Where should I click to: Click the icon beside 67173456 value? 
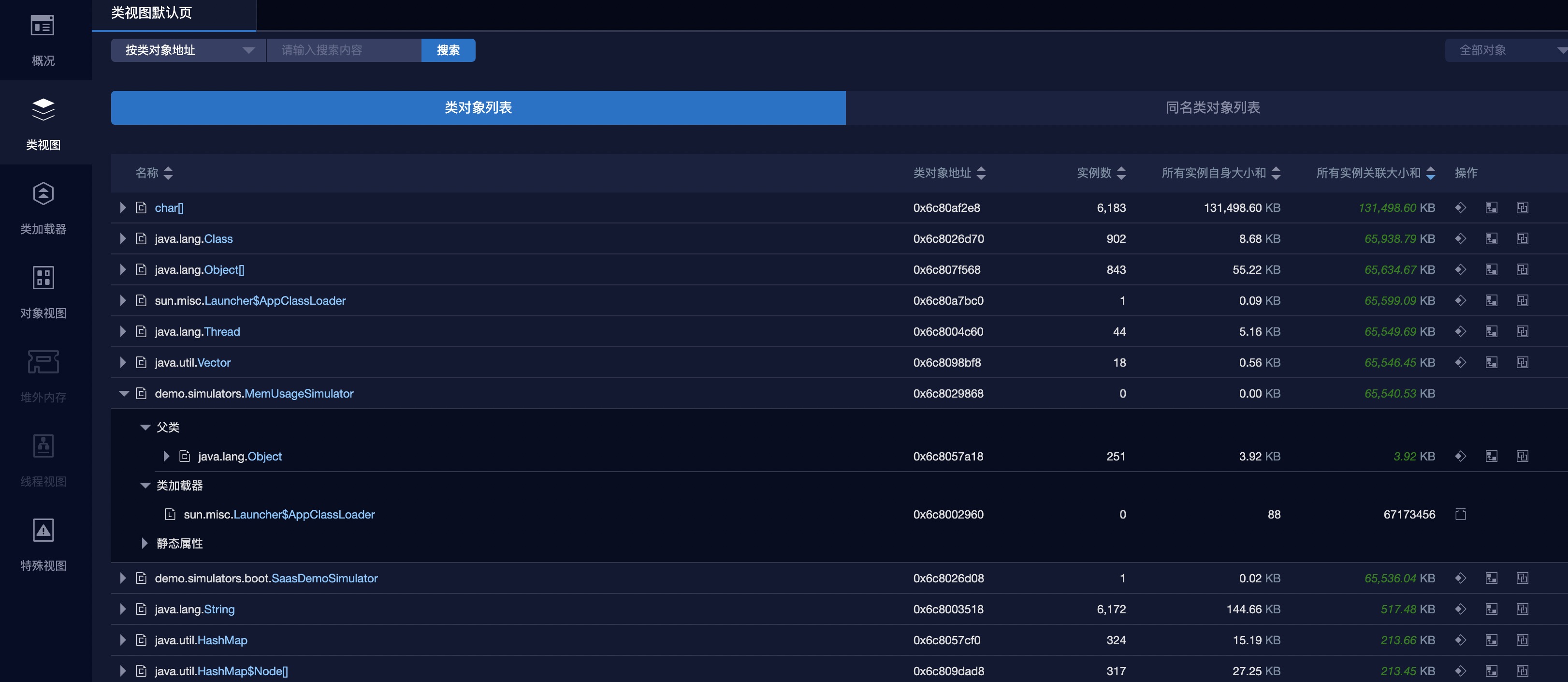1460,515
